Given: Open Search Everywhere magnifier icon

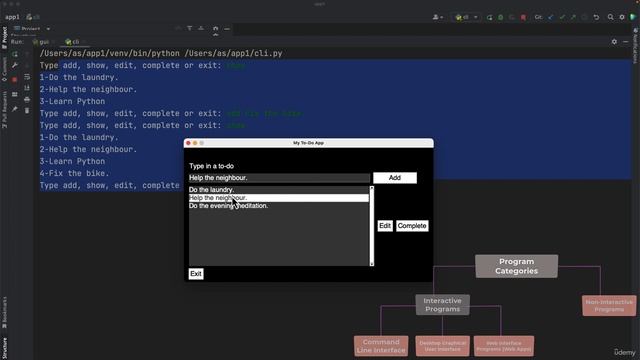Looking at the screenshot, I should pyautogui.click(x=611, y=17).
